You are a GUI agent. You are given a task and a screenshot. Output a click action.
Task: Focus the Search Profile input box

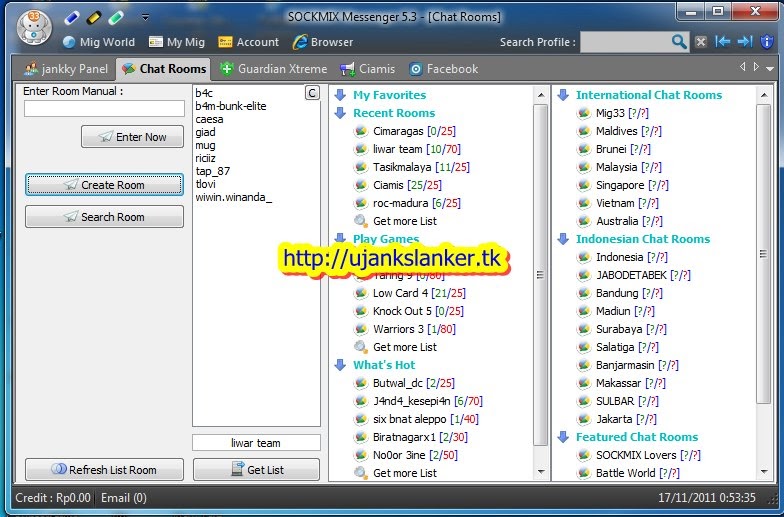point(625,42)
